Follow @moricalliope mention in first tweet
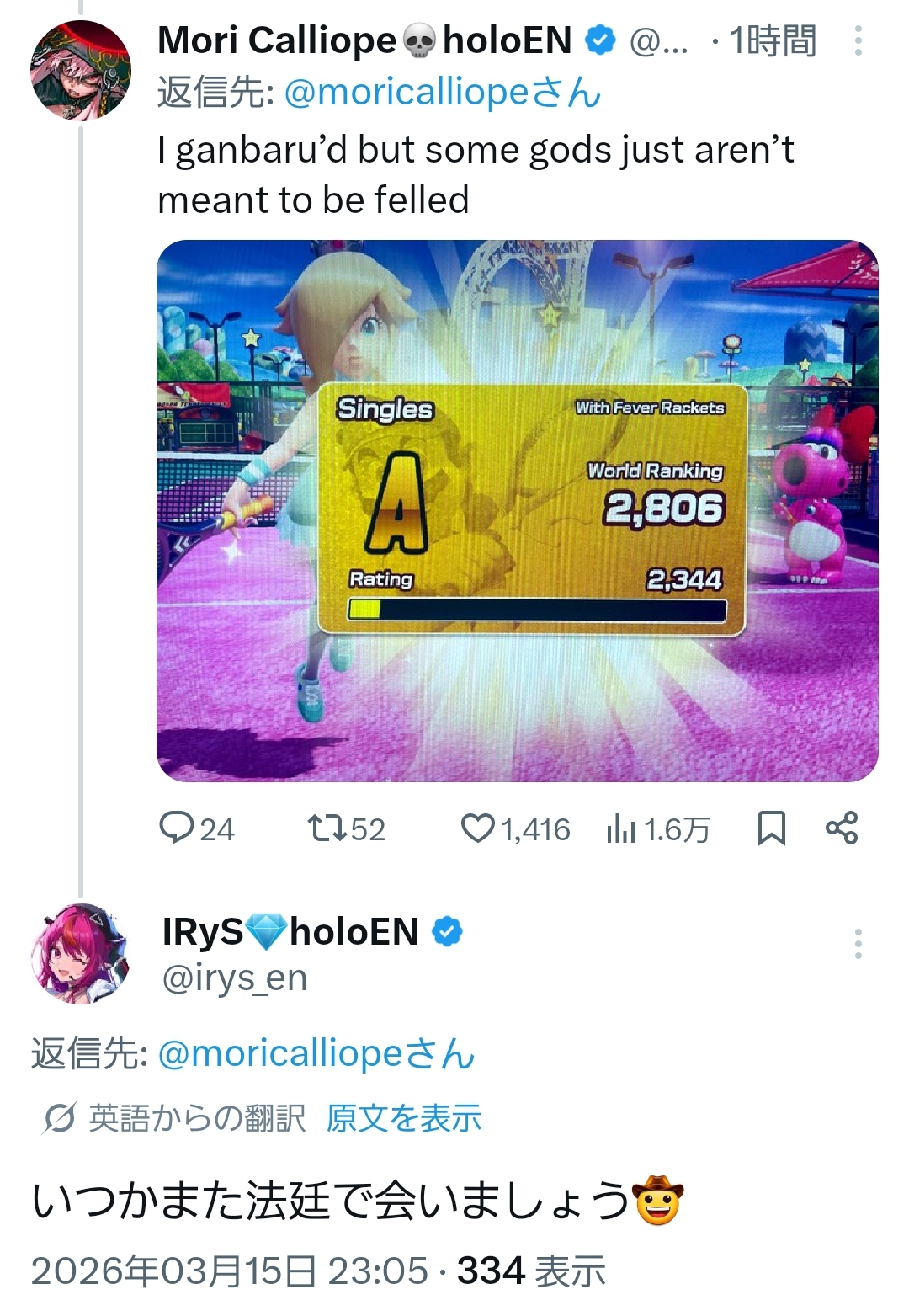 pyautogui.click(x=442, y=93)
